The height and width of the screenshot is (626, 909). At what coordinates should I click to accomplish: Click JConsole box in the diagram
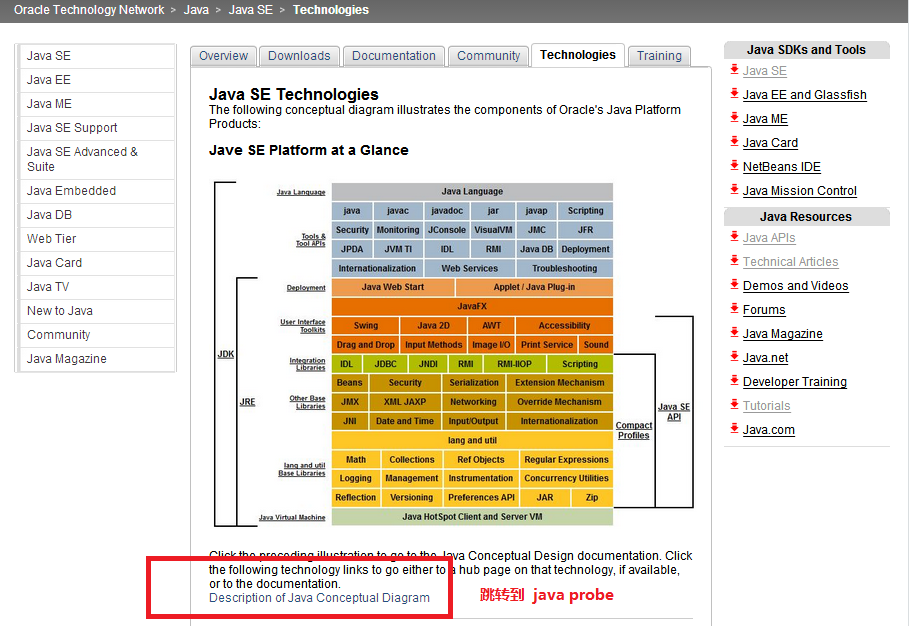coord(446,230)
